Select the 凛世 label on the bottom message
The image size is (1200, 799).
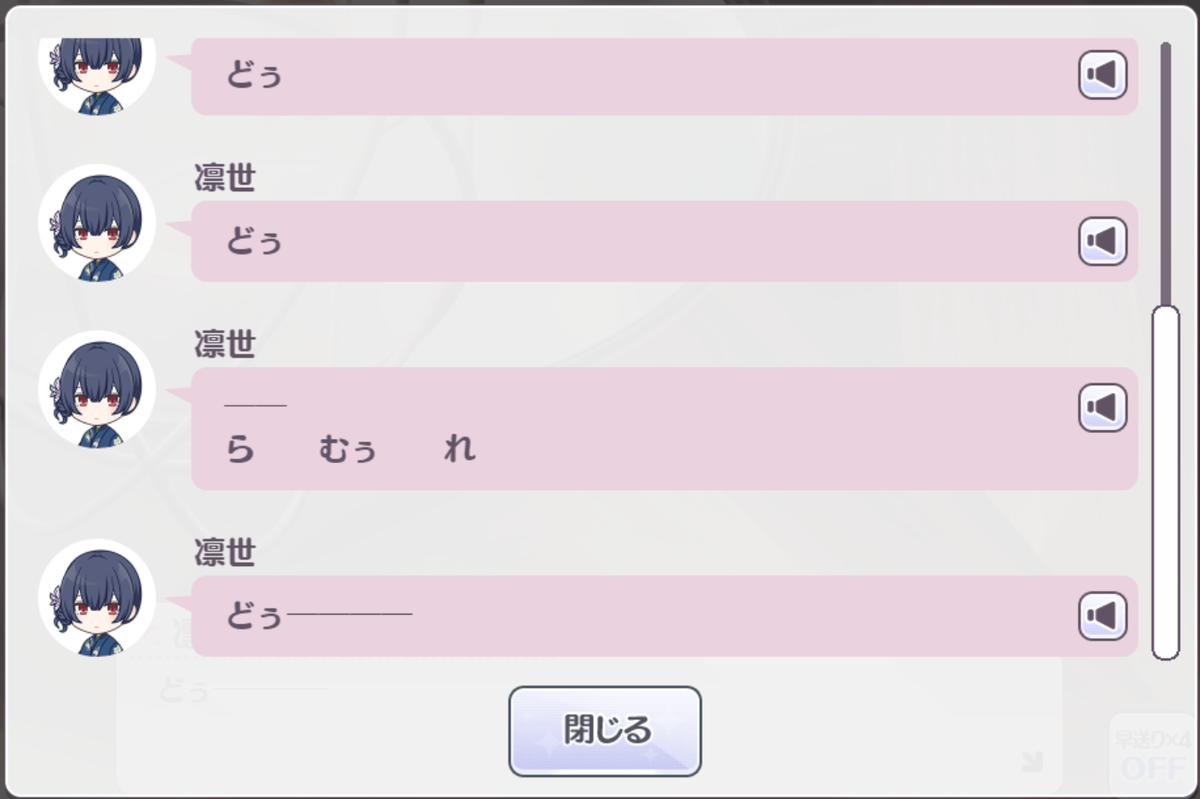(x=224, y=551)
